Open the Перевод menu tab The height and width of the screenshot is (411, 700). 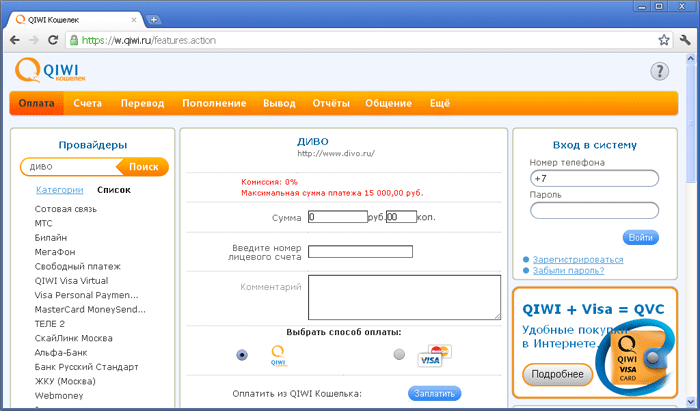pos(142,104)
